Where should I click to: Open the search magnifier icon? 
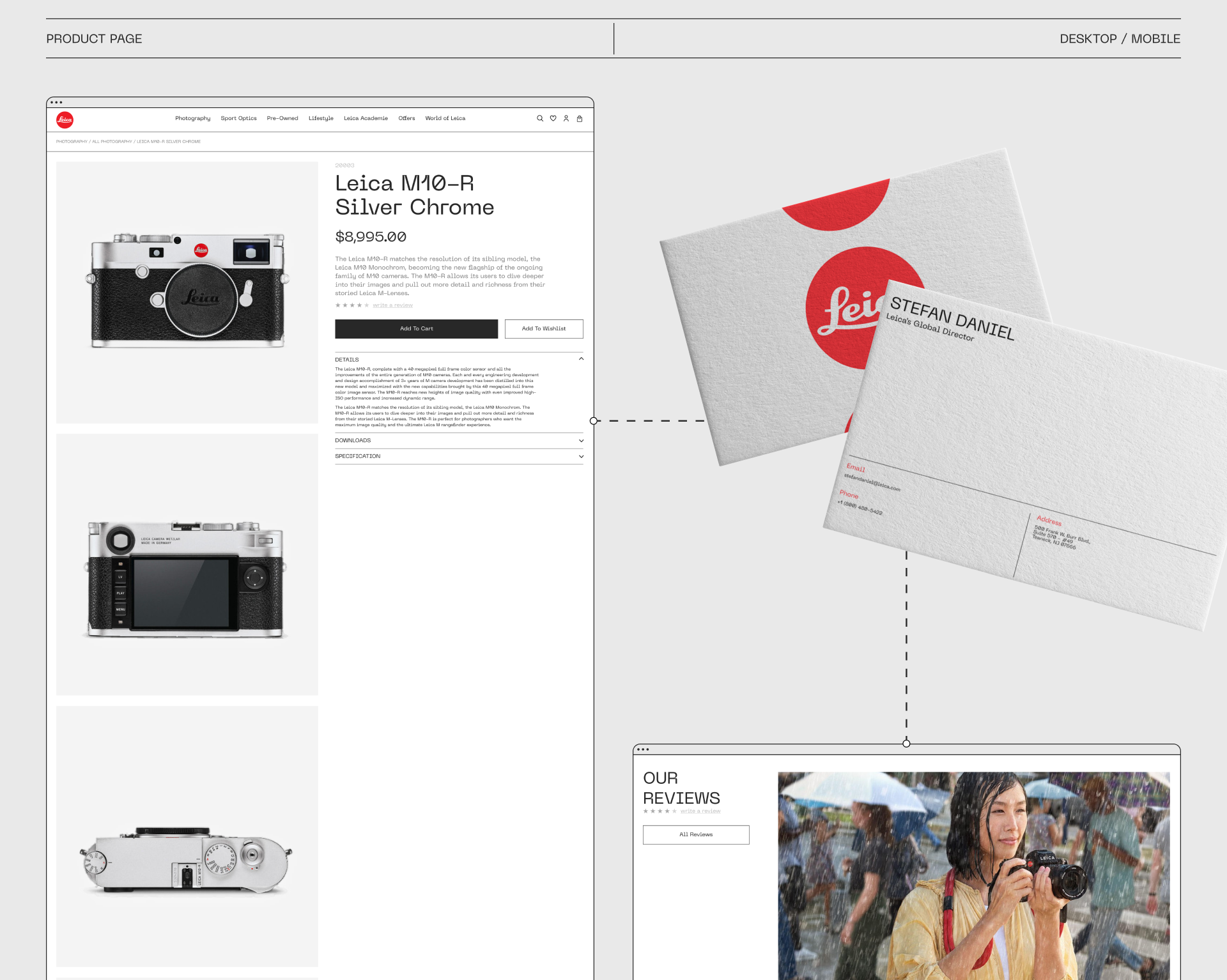coord(540,118)
